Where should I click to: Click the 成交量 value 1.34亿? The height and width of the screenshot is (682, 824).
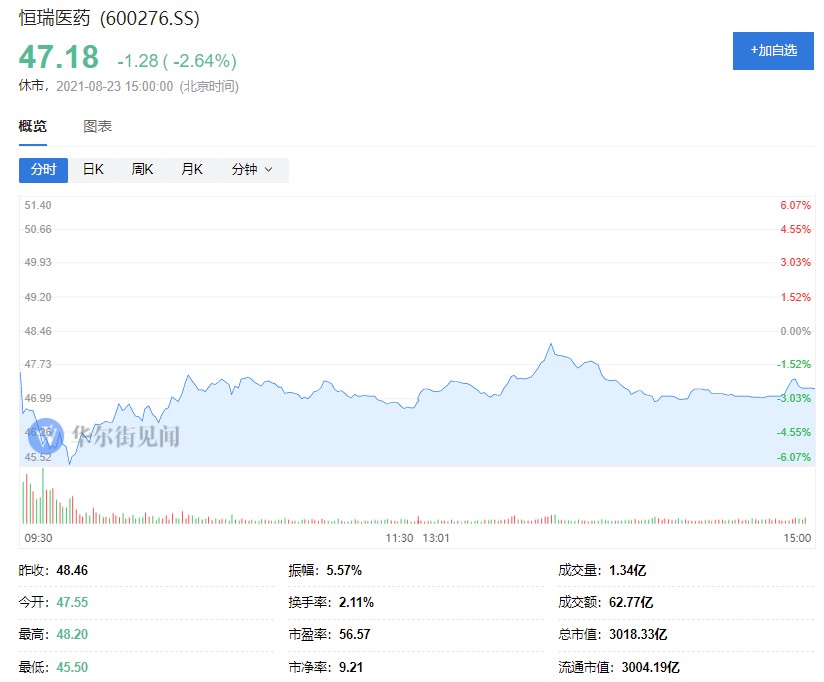pyautogui.click(x=627, y=571)
